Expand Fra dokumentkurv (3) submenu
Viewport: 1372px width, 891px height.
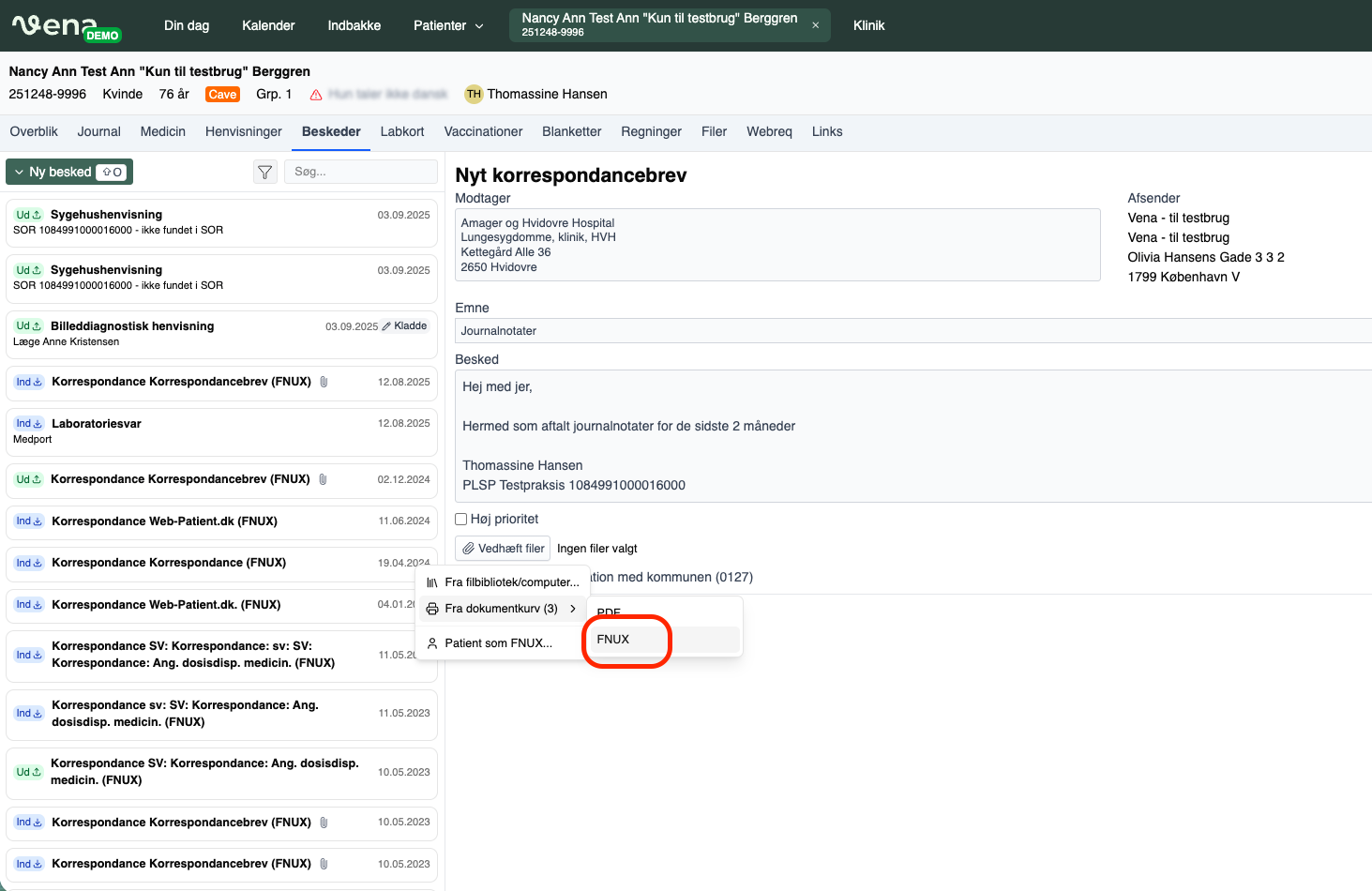click(x=501, y=609)
